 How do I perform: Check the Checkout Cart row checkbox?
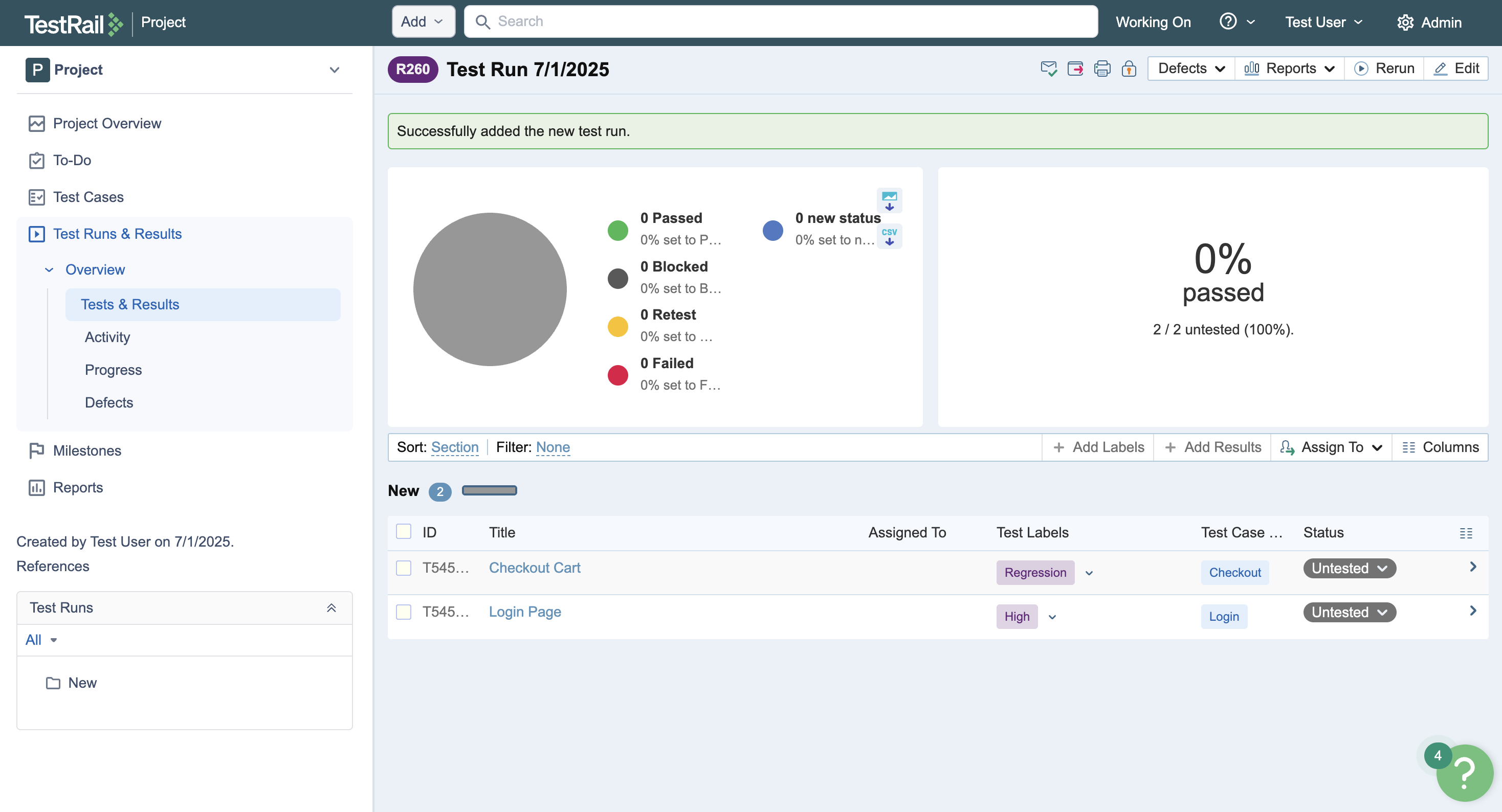click(x=404, y=568)
